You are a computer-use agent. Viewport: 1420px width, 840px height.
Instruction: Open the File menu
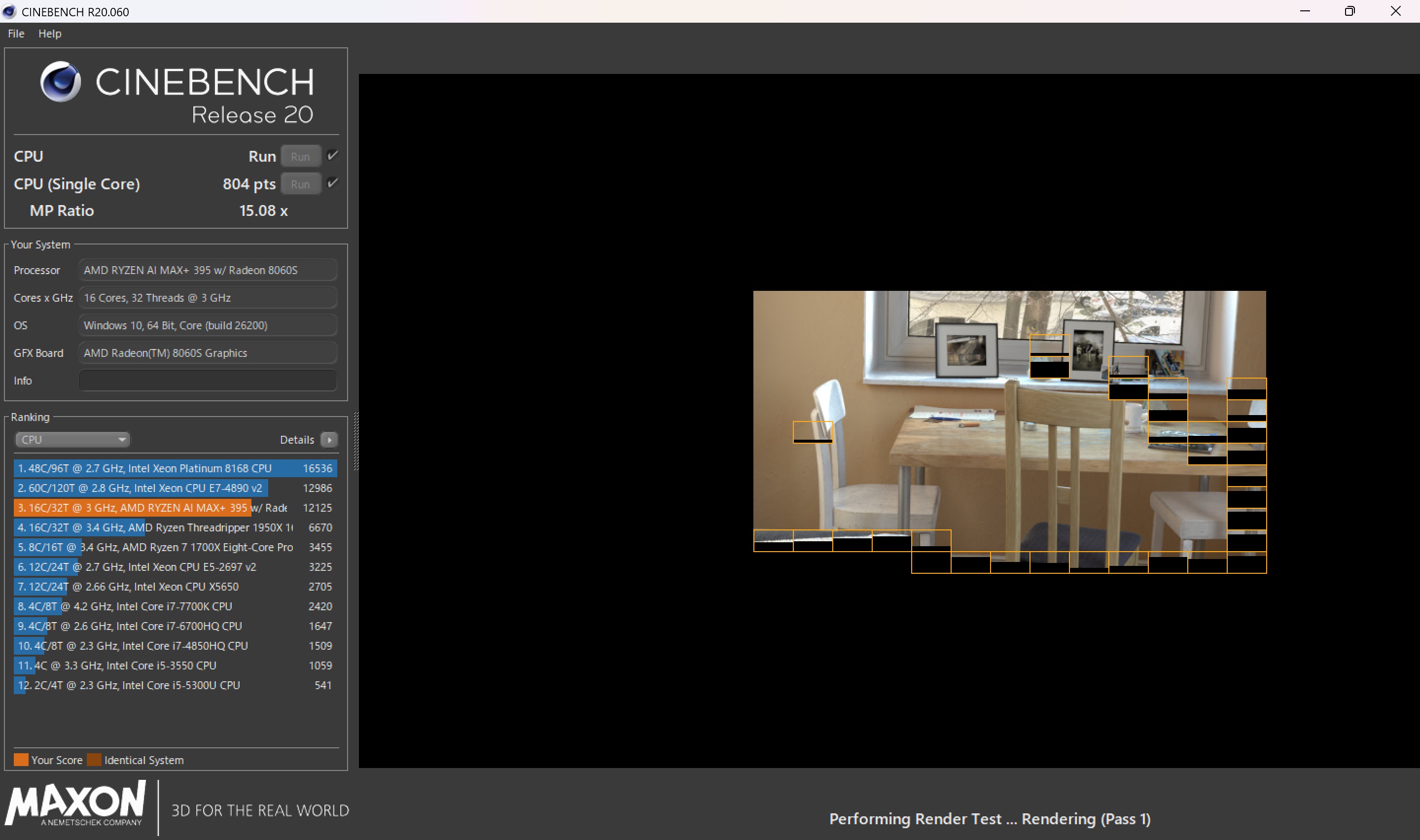16,34
